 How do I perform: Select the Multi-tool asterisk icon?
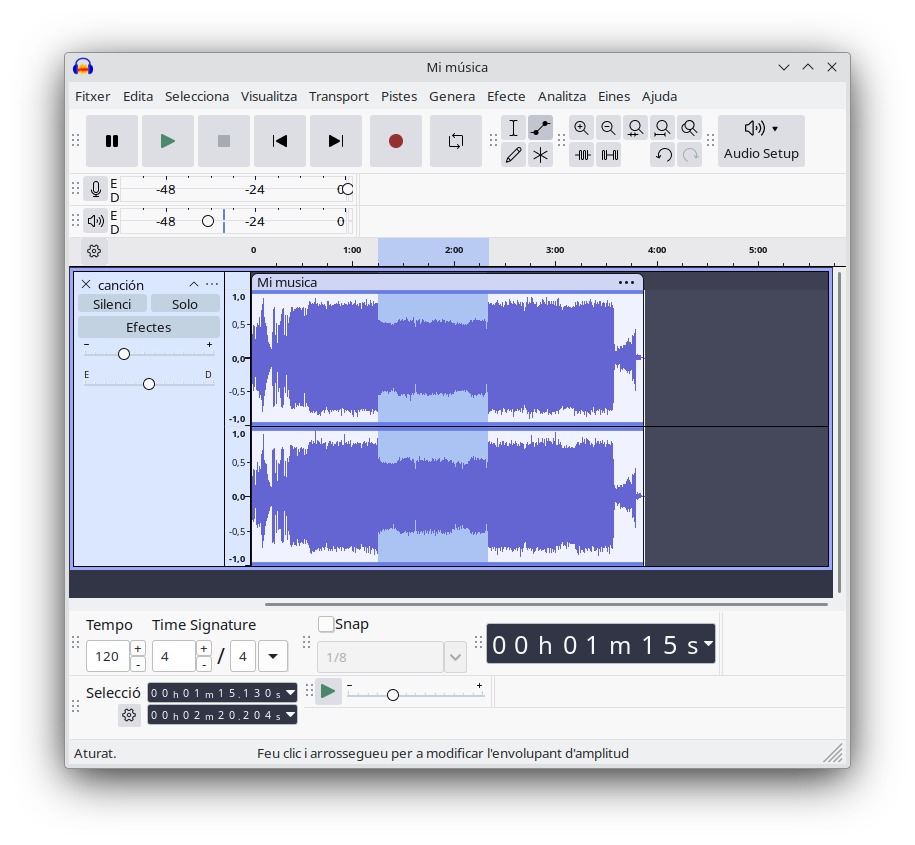[x=540, y=155]
